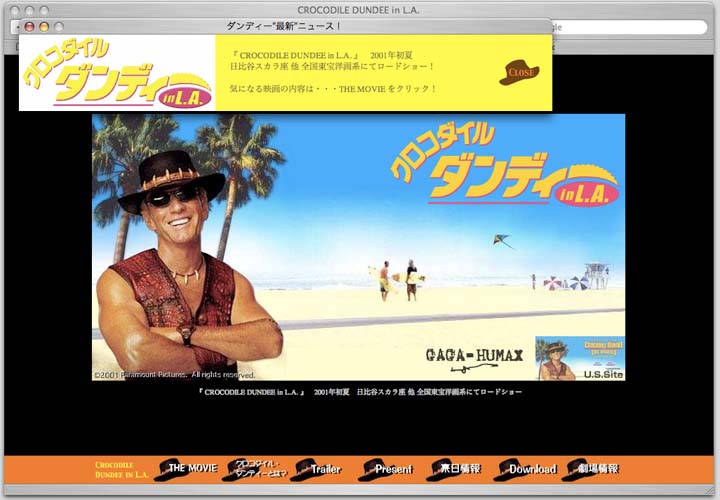Minimize the news popup with the yellow button
Viewport: 720px width, 500px height.
(x=44, y=26)
